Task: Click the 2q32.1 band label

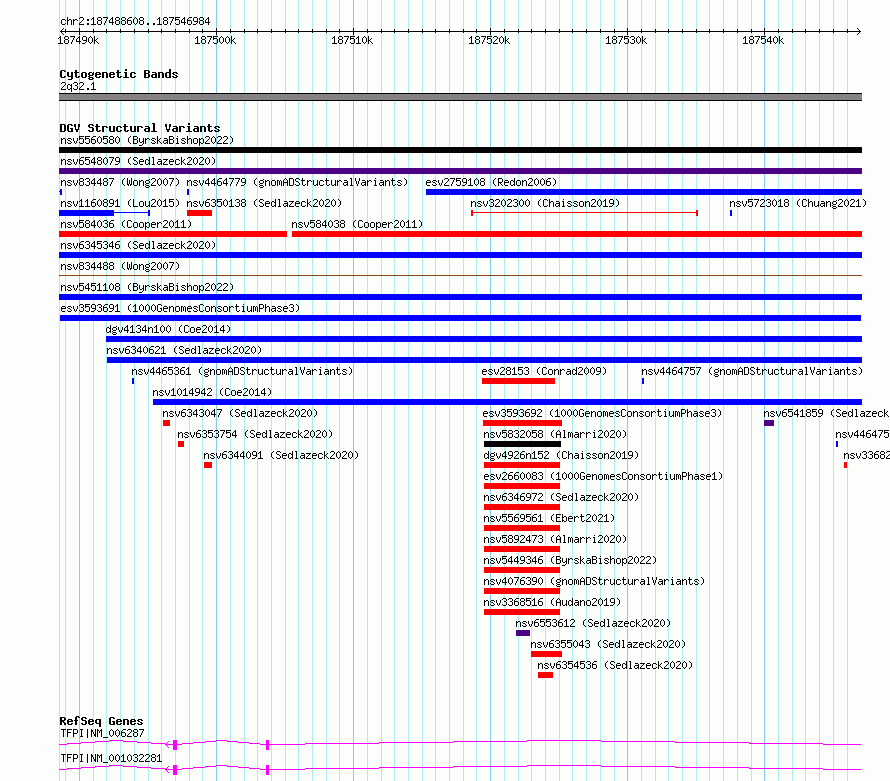Action: pos(78,86)
